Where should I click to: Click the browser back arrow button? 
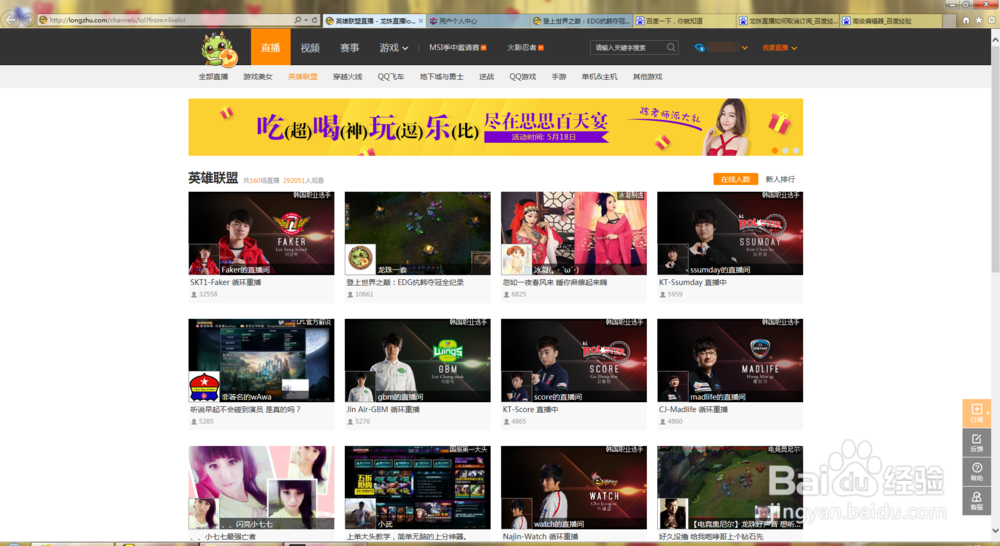[12, 19]
